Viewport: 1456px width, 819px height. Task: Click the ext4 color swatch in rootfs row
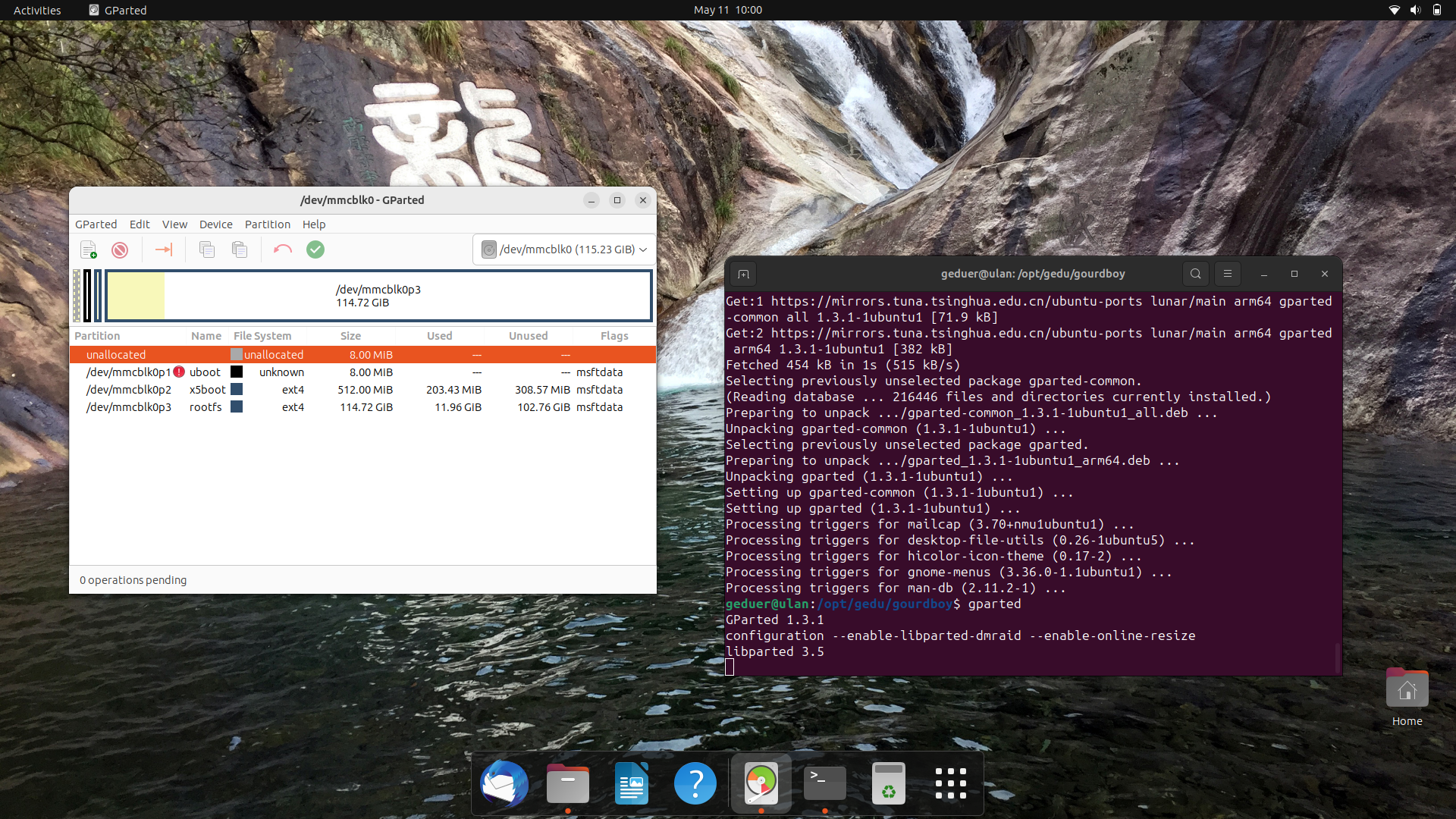click(237, 406)
